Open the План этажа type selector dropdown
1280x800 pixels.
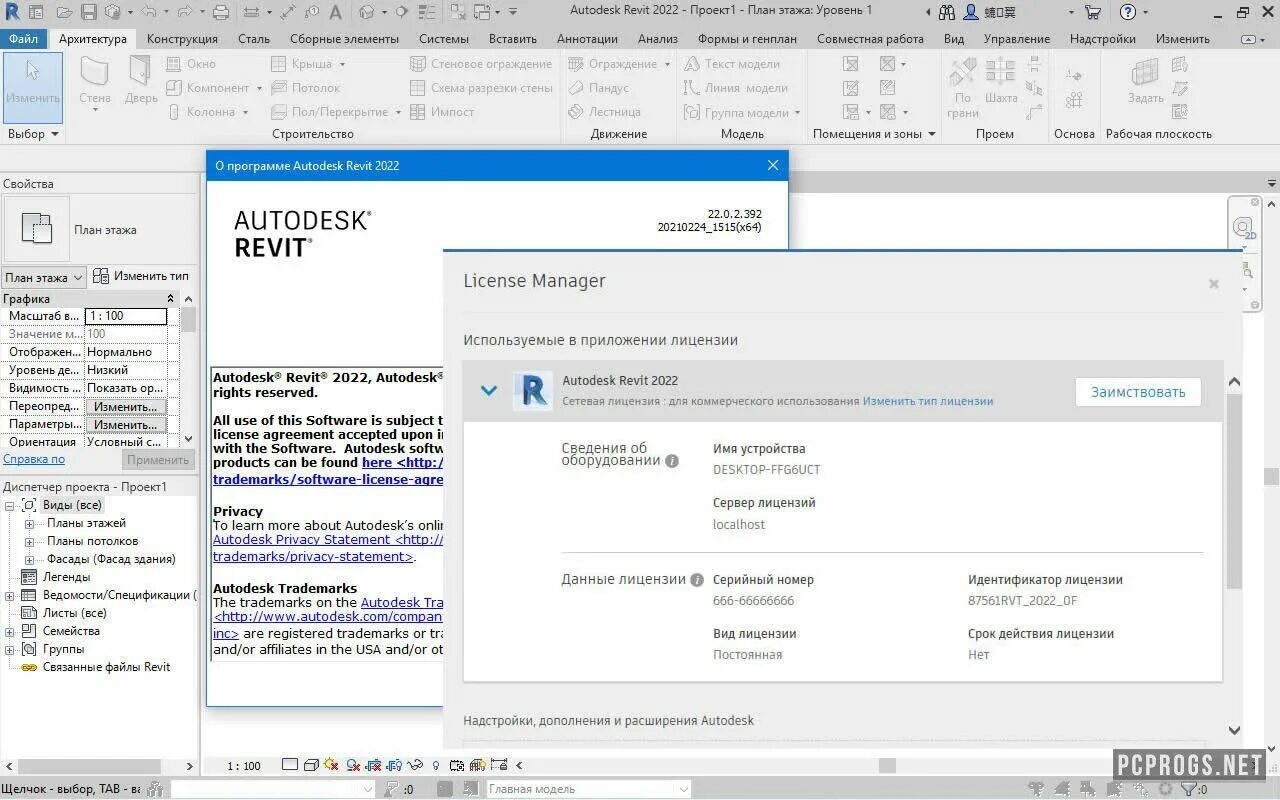click(x=44, y=277)
